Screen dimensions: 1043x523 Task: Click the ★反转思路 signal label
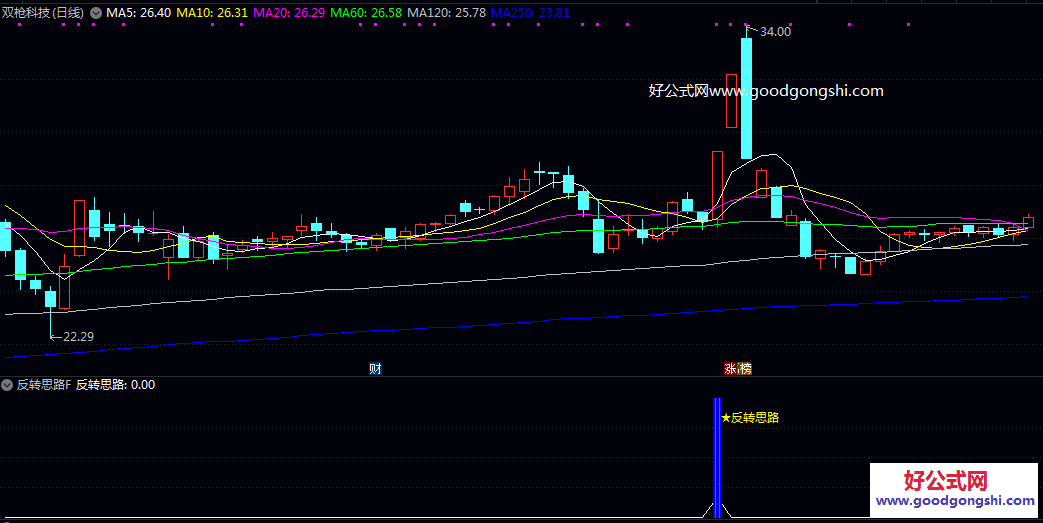point(750,418)
